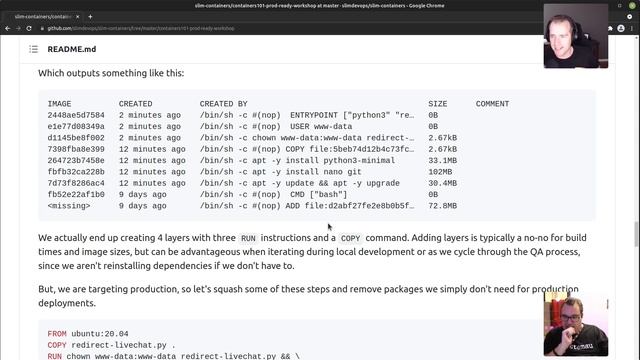
Task: Click the 102MB size value
Action: click(x=440, y=172)
